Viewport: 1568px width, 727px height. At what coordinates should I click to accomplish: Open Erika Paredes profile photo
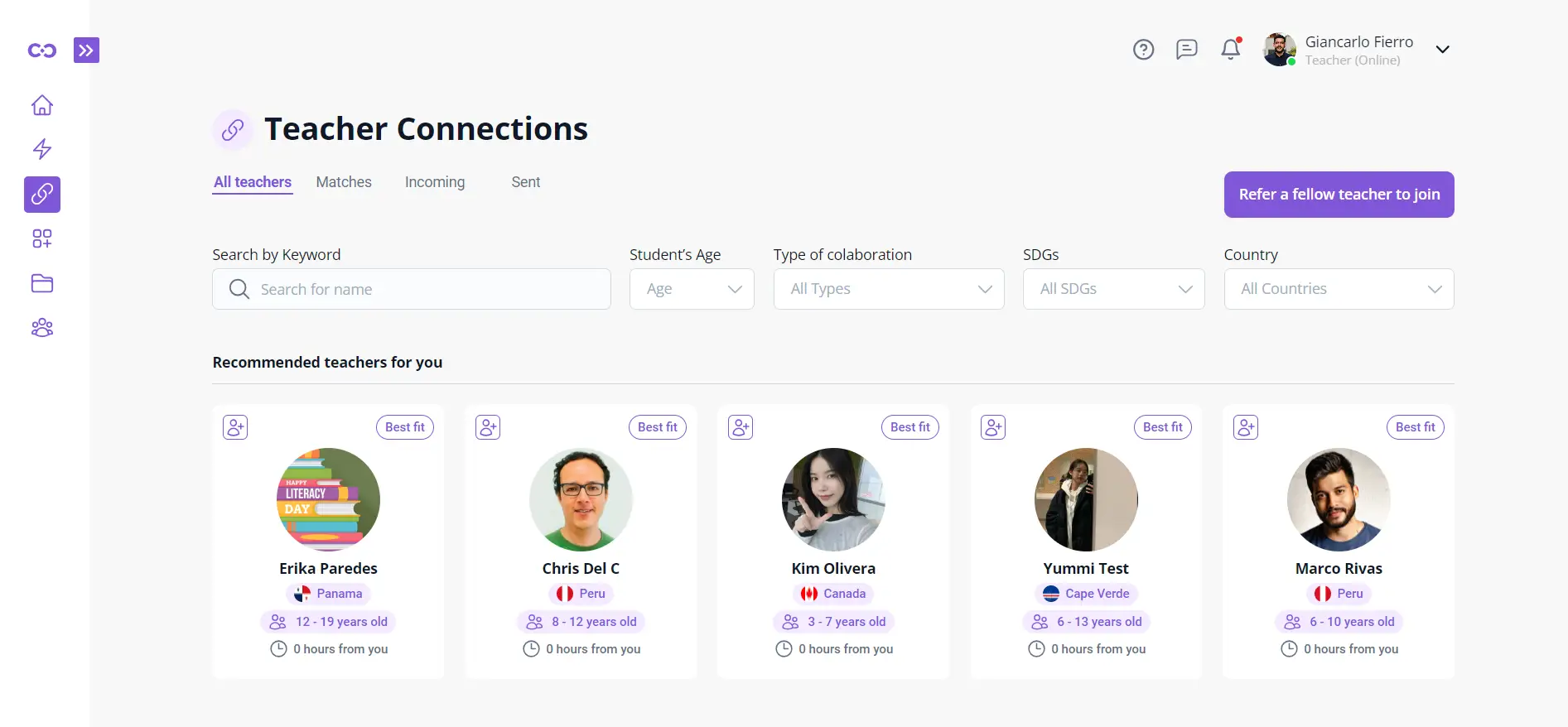[328, 499]
